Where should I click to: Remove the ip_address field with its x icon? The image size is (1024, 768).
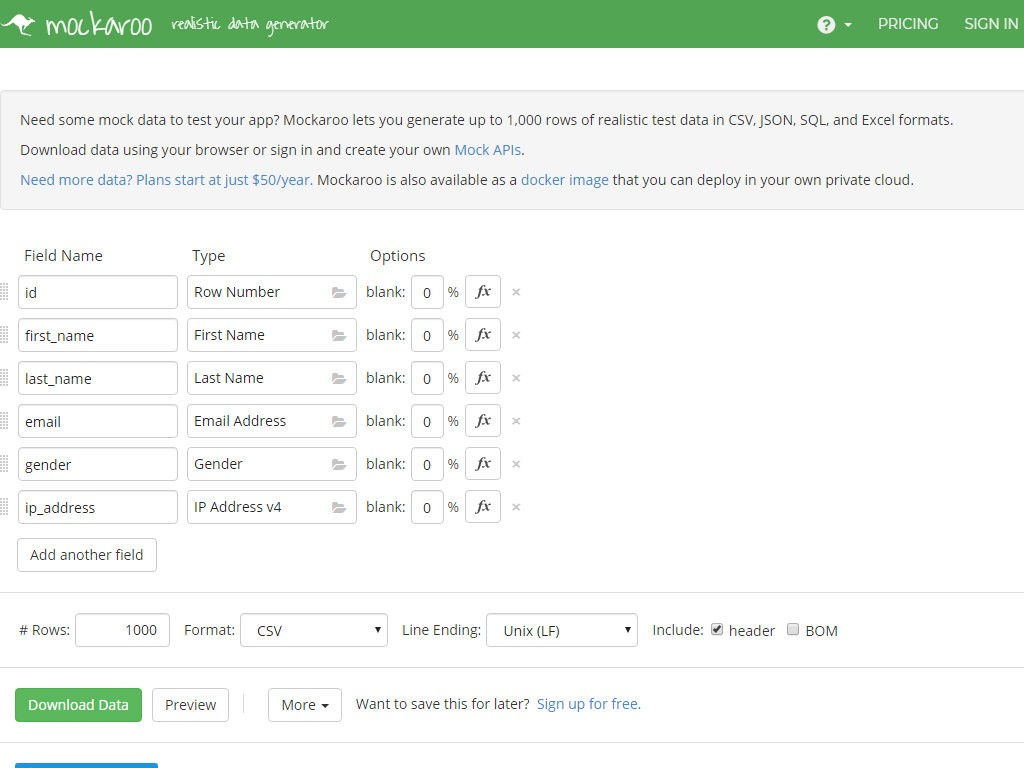(516, 507)
